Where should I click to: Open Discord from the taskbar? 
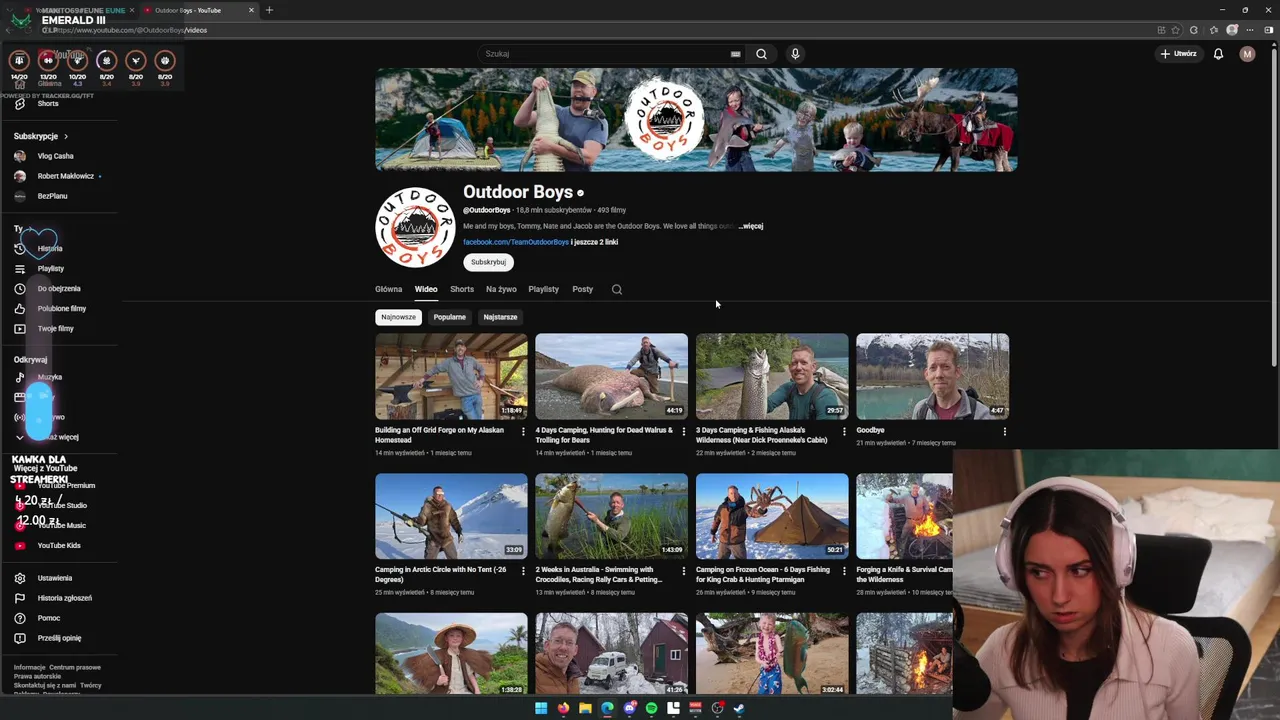point(629,708)
